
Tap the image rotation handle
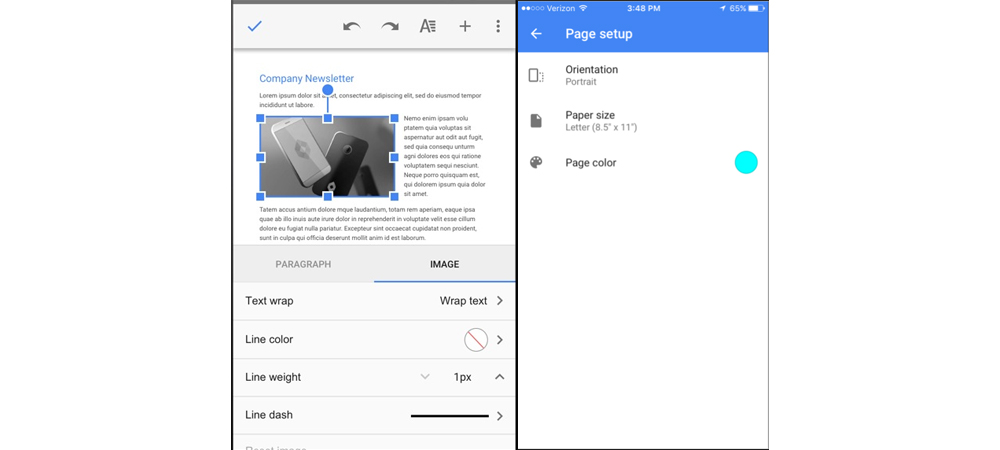(x=328, y=90)
